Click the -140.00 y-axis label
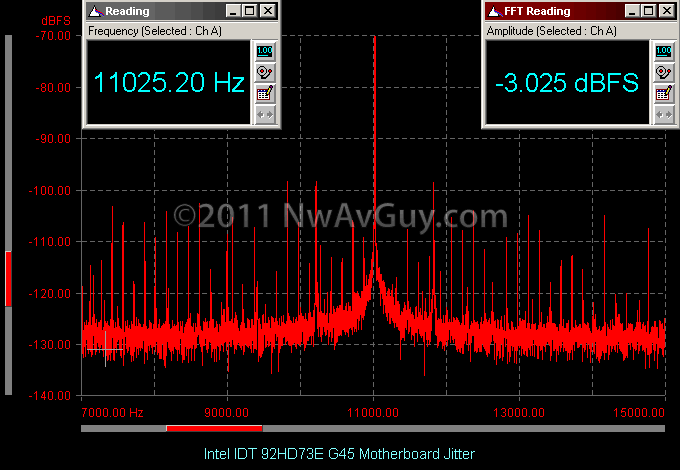This screenshot has height=470, width=680. point(49,395)
